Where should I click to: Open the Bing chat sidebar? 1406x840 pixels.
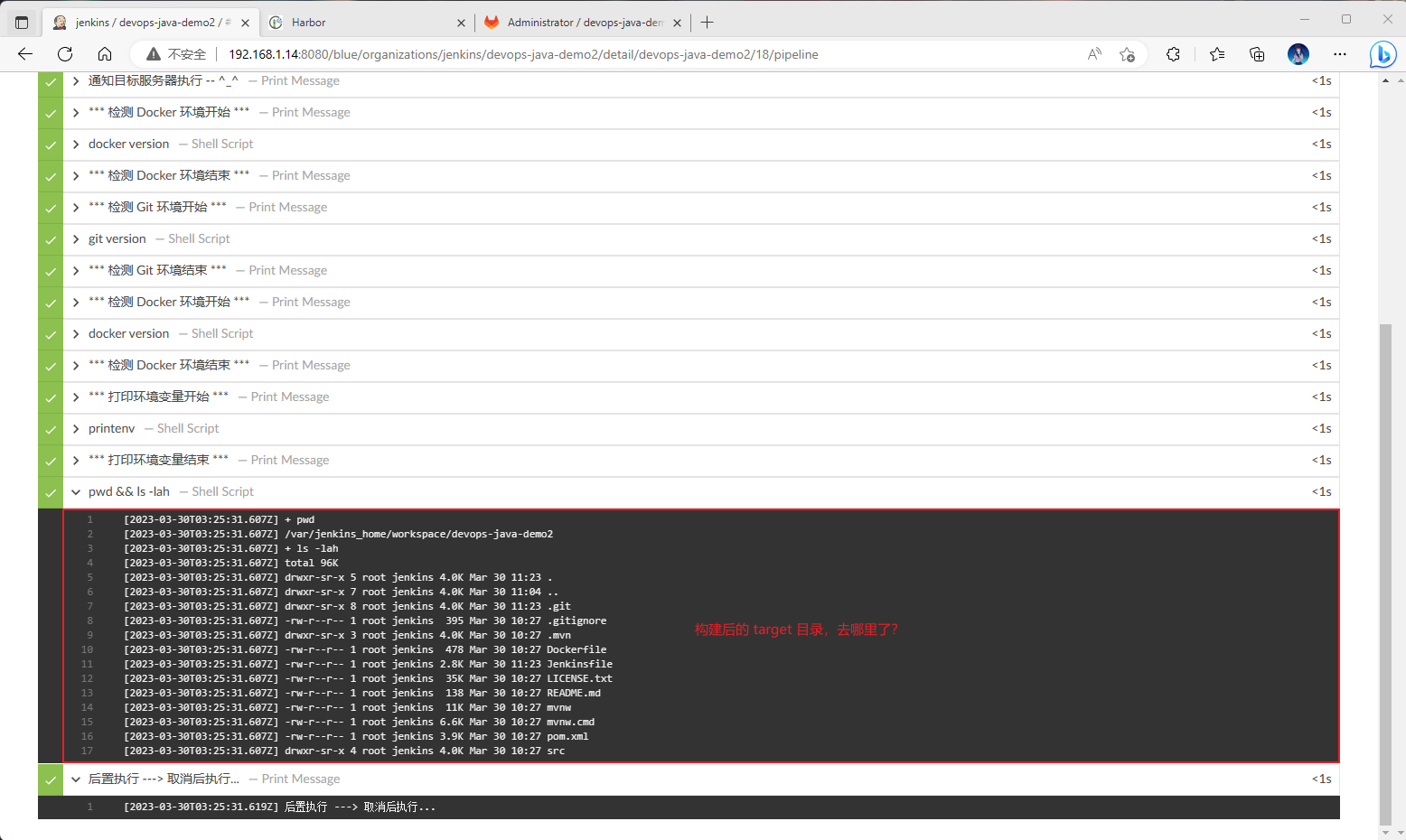(1383, 54)
